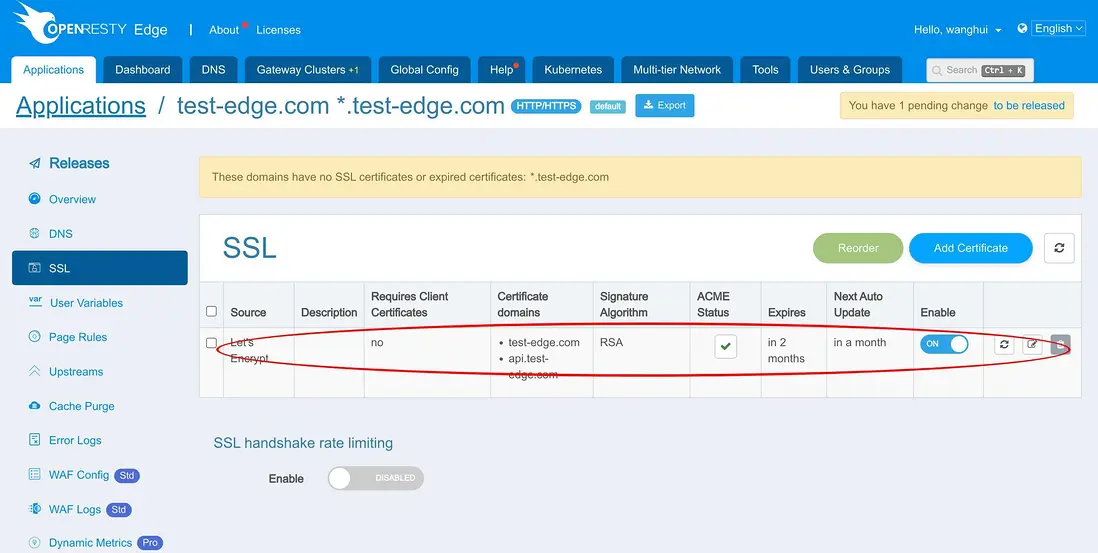Click the Dynamic Metrics Pro badge
The width and height of the screenshot is (1098, 553).
[x=150, y=542]
